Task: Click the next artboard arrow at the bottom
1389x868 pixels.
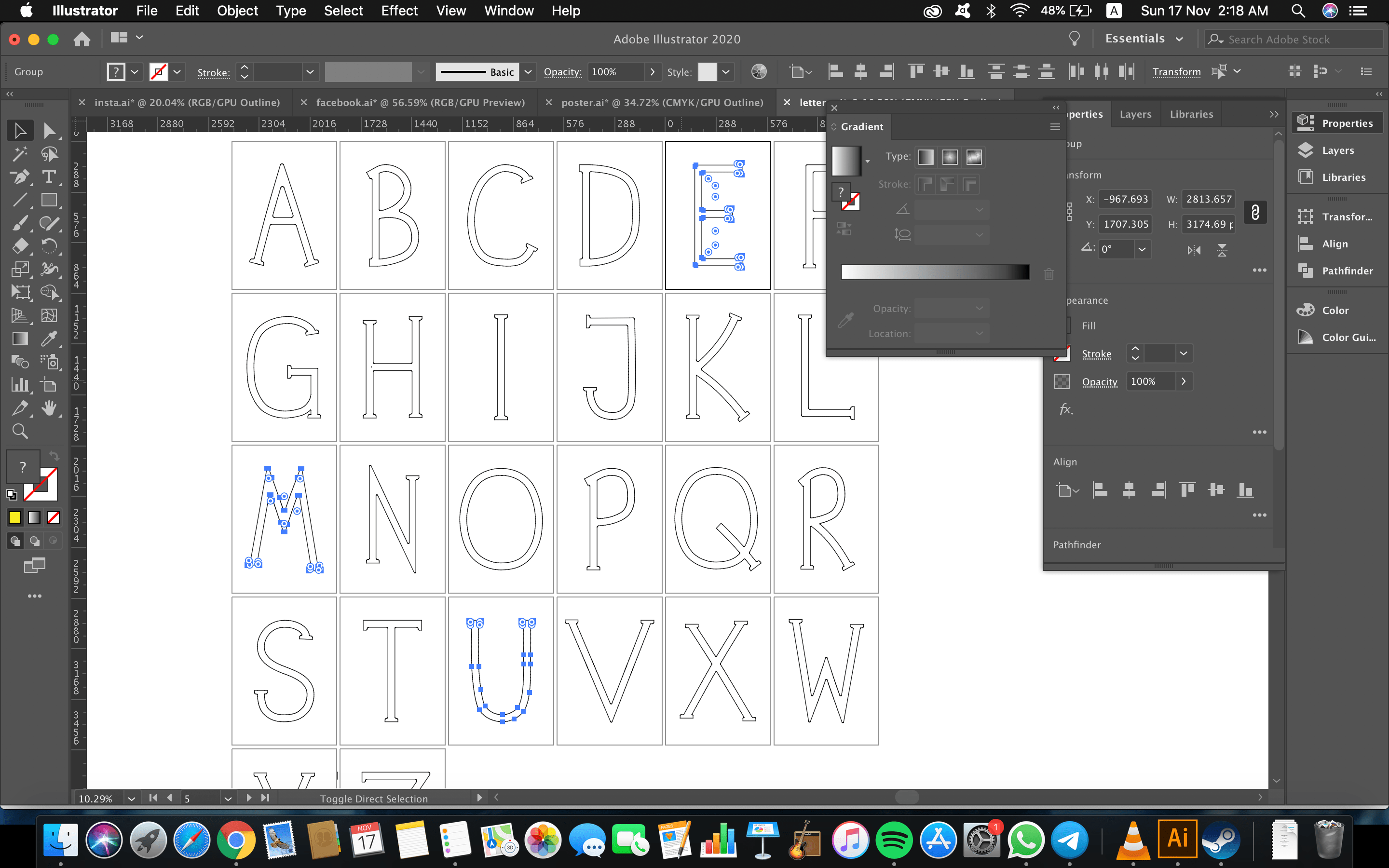Action: pyautogui.click(x=249, y=798)
